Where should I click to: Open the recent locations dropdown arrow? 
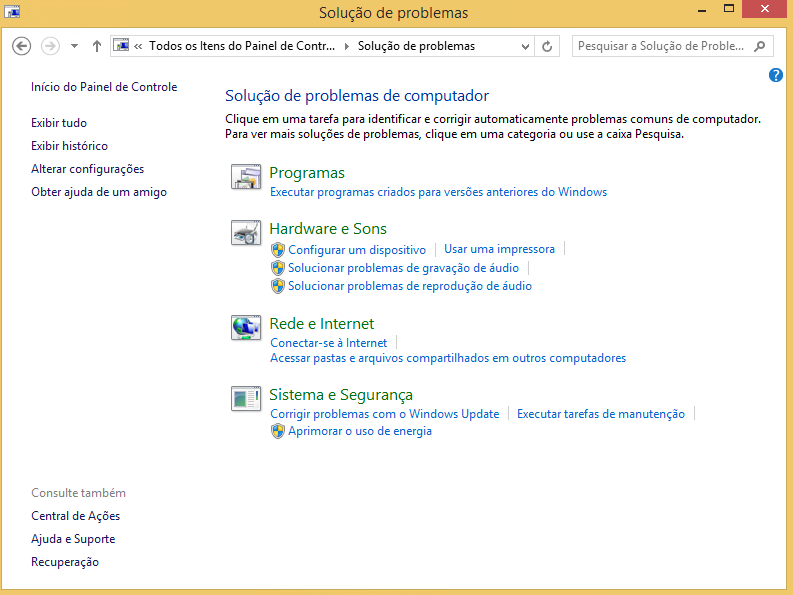pyautogui.click(x=74, y=46)
